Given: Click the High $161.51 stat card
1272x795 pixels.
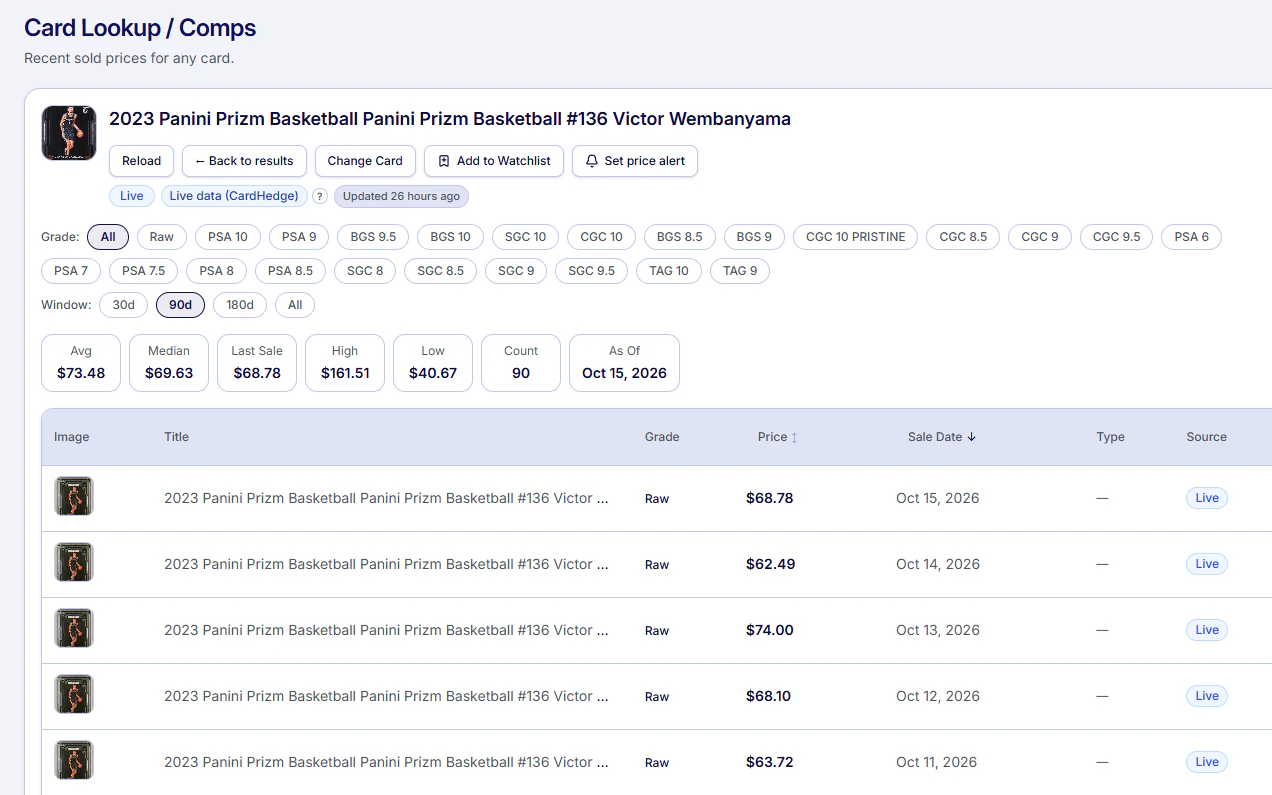Looking at the screenshot, I should pos(345,363).
